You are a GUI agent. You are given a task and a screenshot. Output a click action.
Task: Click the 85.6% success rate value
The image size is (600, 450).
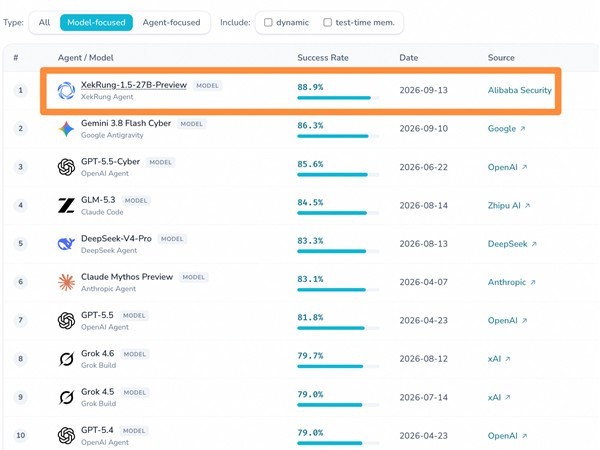[x=310, y=164]
